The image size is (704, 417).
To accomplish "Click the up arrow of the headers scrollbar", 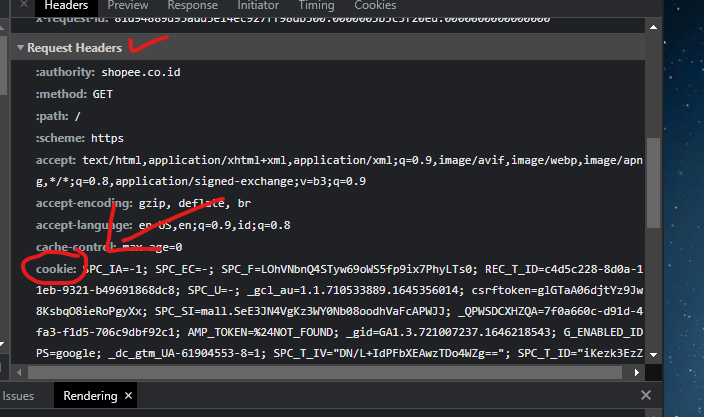I will pos(653,27).
